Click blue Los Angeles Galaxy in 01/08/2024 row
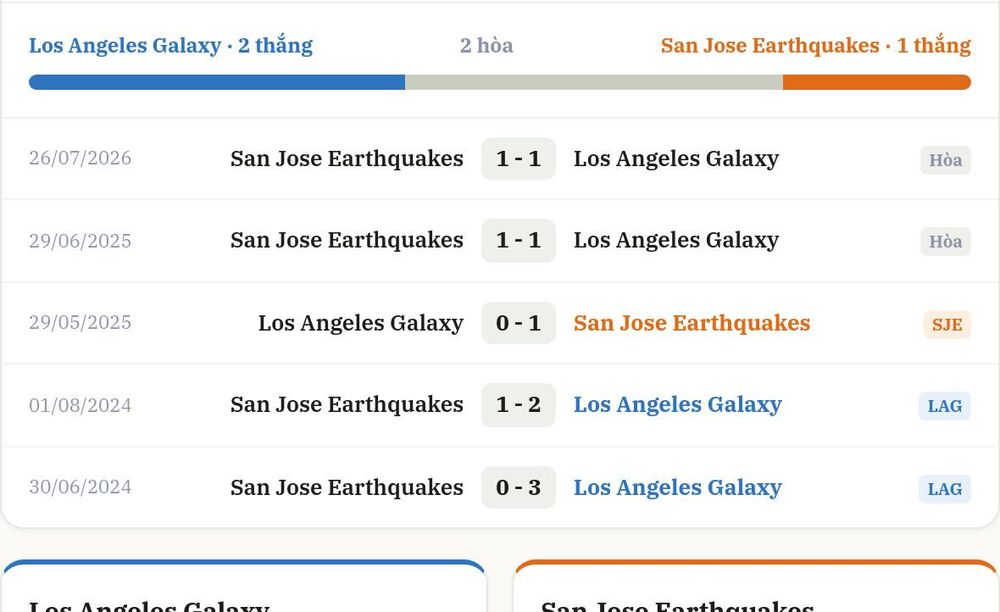The width and height of the screenshot is (1000, 612). click(677, 405)
